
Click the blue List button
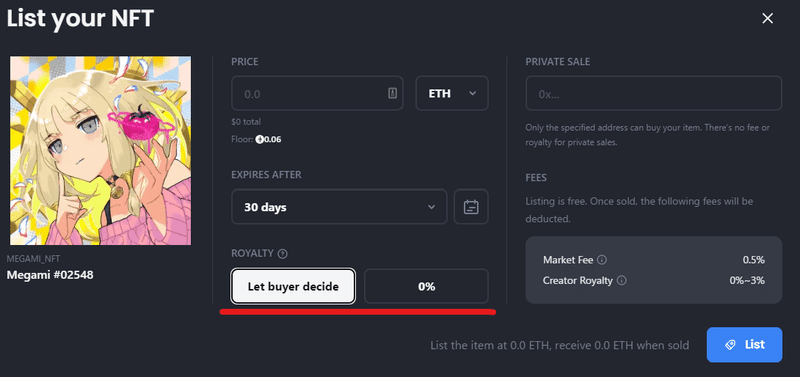pos(744,345)
